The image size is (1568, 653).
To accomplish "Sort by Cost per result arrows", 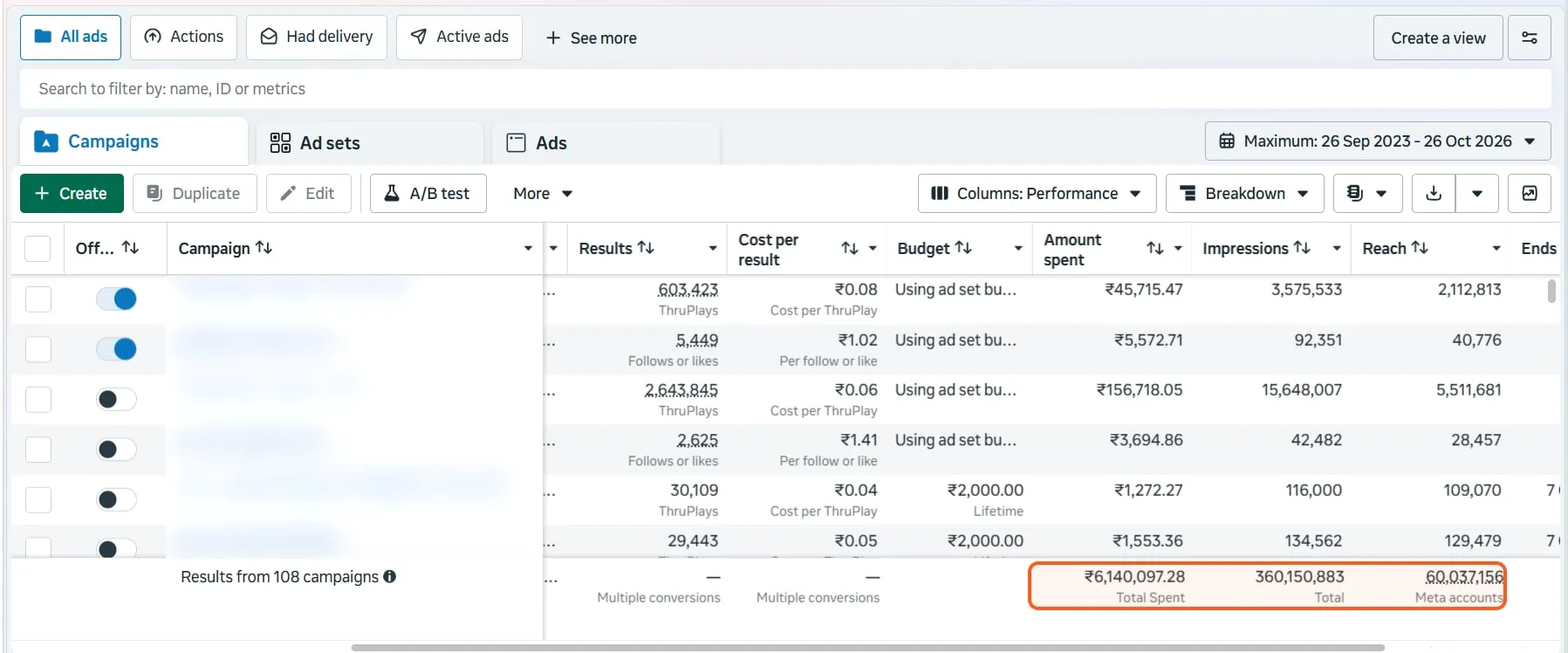I will [x=850, y=249].
